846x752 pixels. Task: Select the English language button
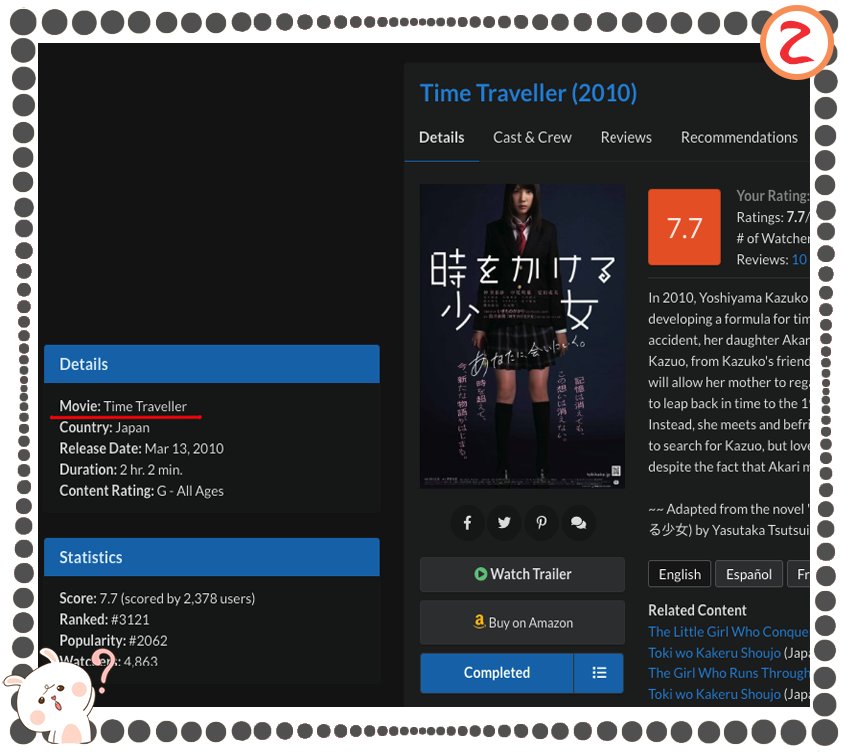680,574
